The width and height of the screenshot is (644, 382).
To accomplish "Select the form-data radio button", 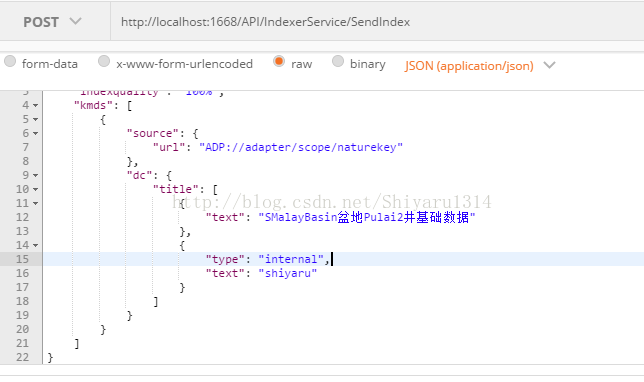I will pos(10,62).
